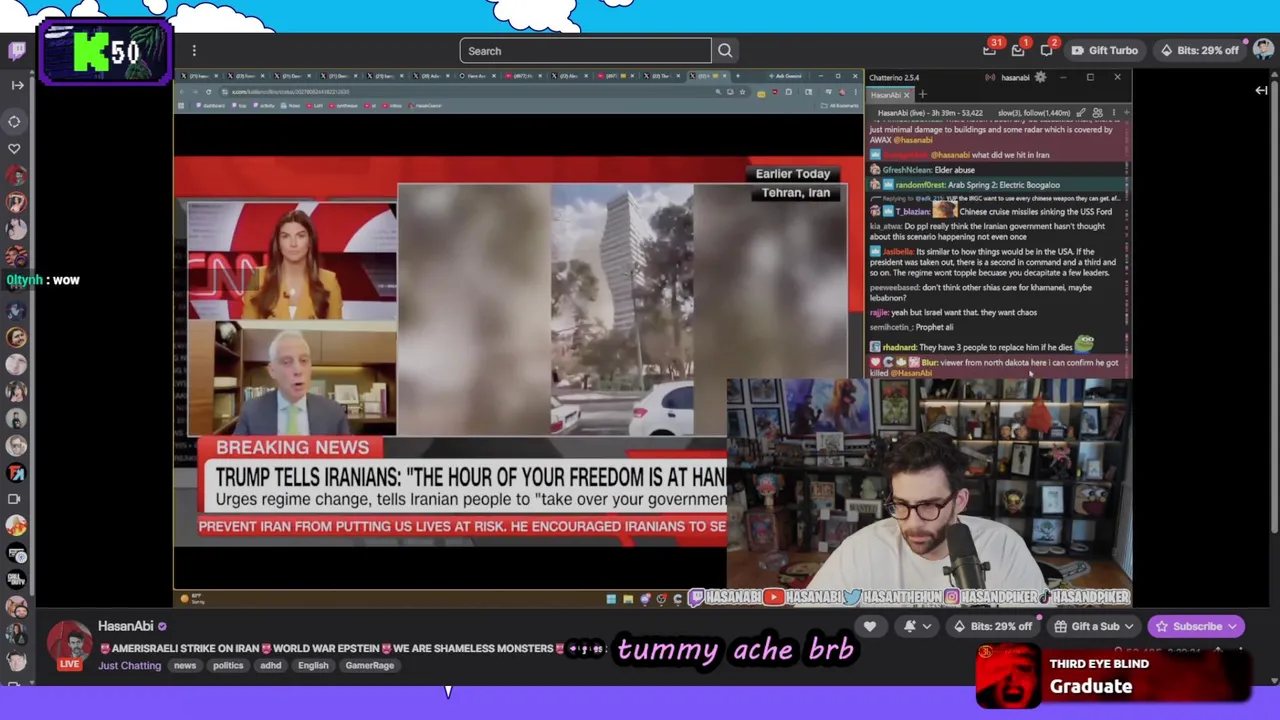The height and width of the screenshot is (720, 1280).
Task: Open Chatterino split three-dot menu
Action: tap(1113, 113)
